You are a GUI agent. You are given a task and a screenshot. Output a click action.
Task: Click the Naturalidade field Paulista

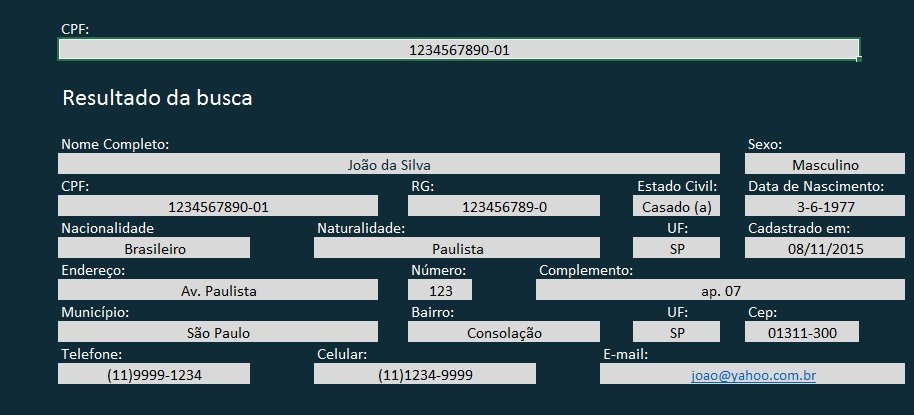click(x=457, y=248)
